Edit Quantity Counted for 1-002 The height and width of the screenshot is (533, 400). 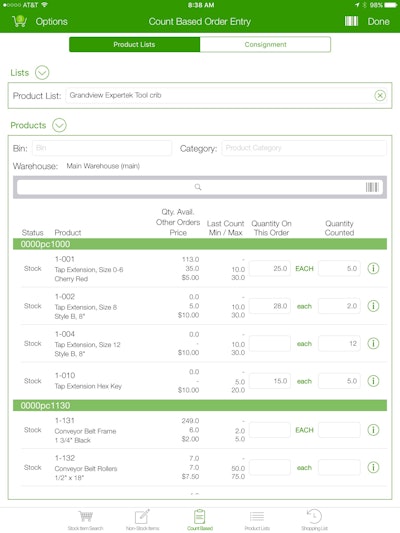[x=339, y=306]
